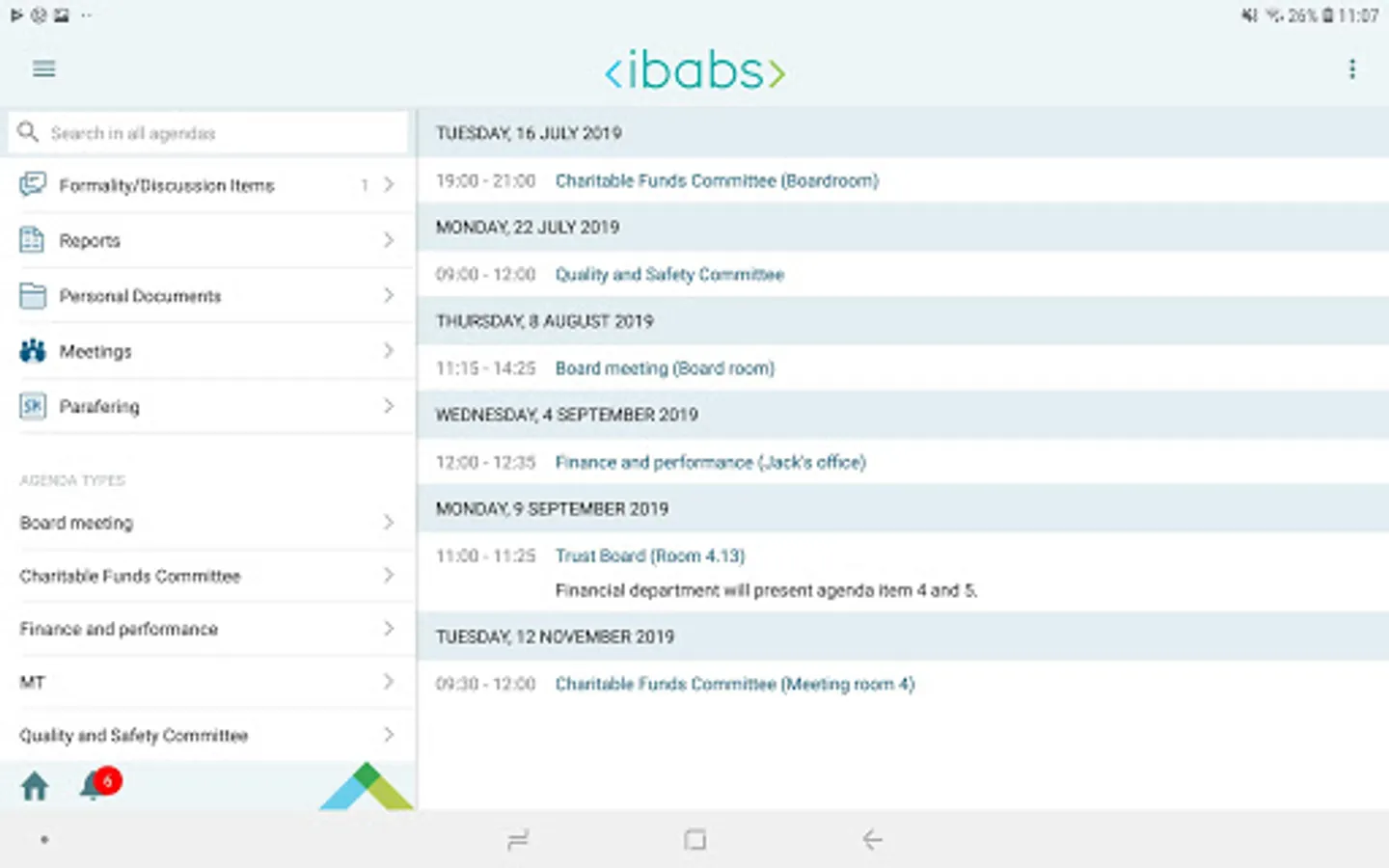This screenshot has height=868, width=1389.
Task: Tap the Android home square button
Action: pyautogui.click(x=694, y=840)
